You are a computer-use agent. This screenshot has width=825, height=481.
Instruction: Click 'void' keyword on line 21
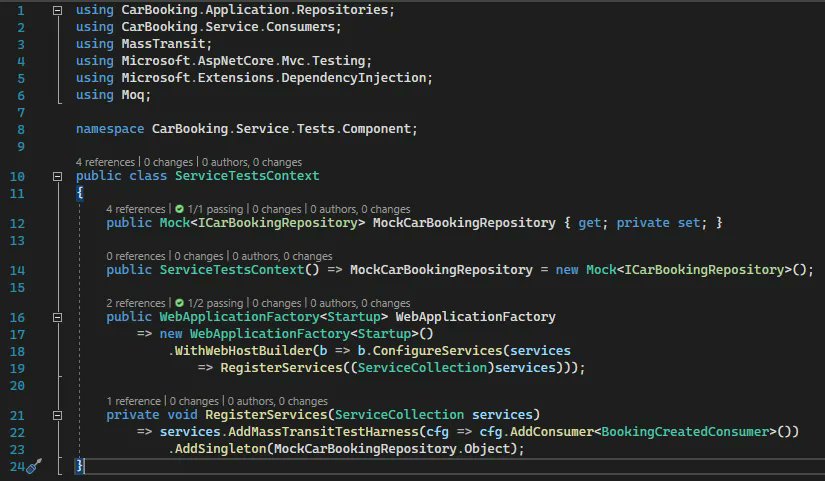182,415
